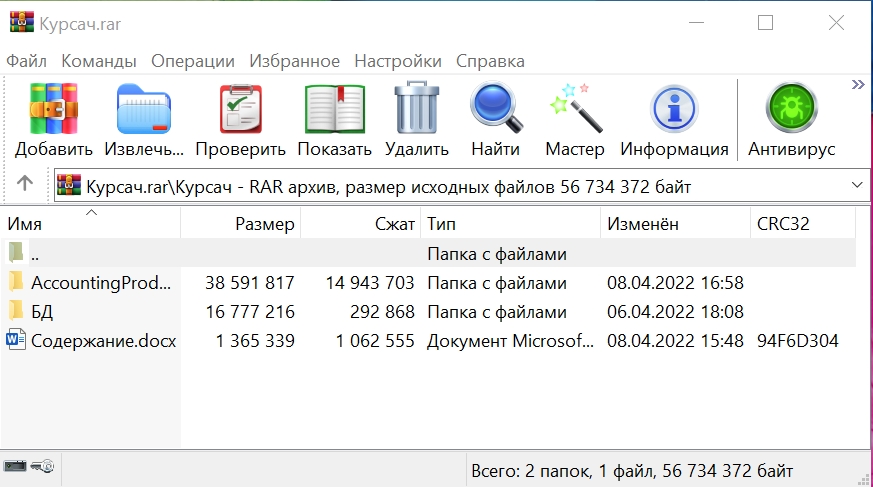Image resolution: width=873 pixels, height=487 pixels.
Task: Click the parent directory ".." entry
Action: 35,254
